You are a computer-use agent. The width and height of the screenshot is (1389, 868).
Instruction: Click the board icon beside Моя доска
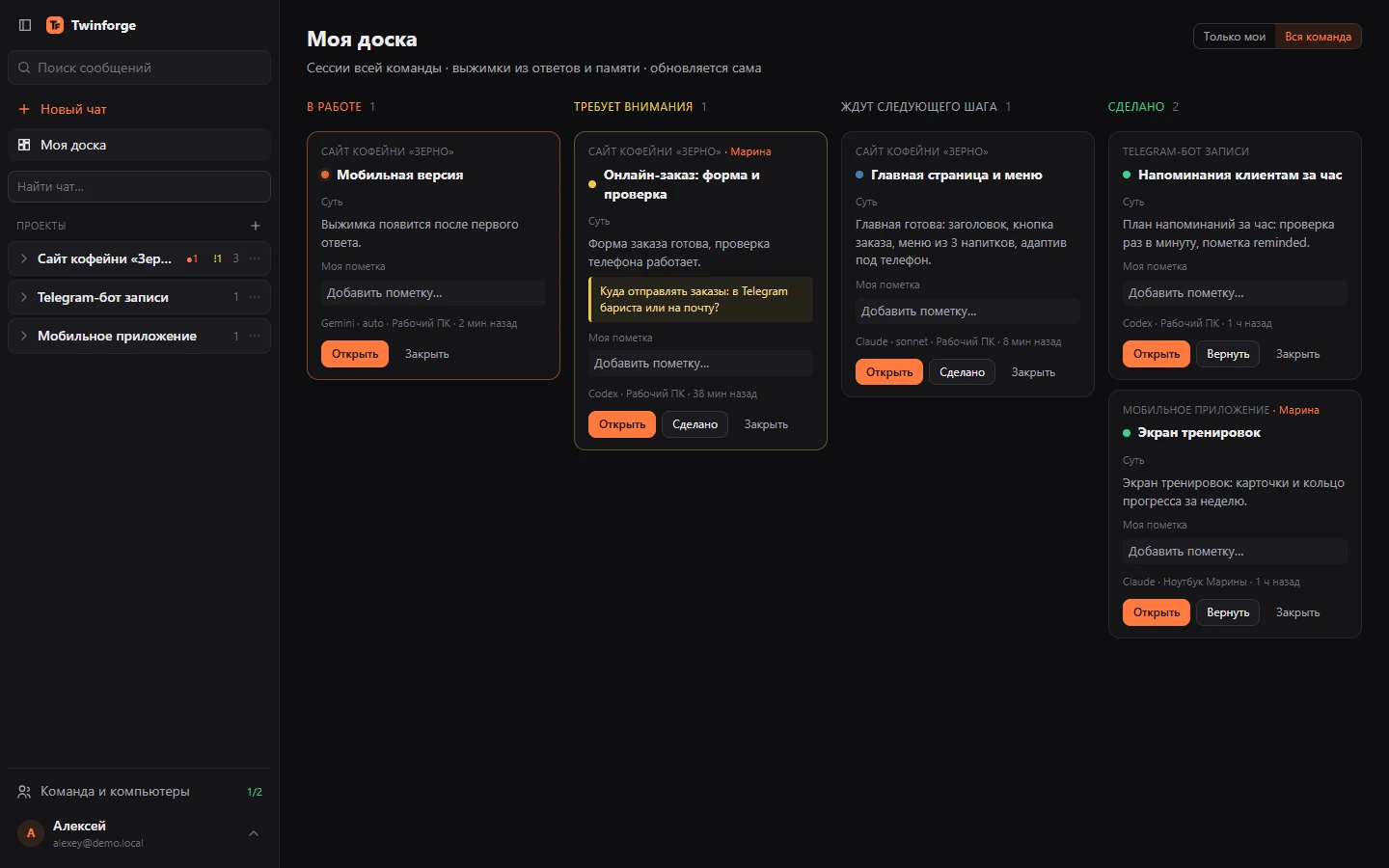pos(24,145)
